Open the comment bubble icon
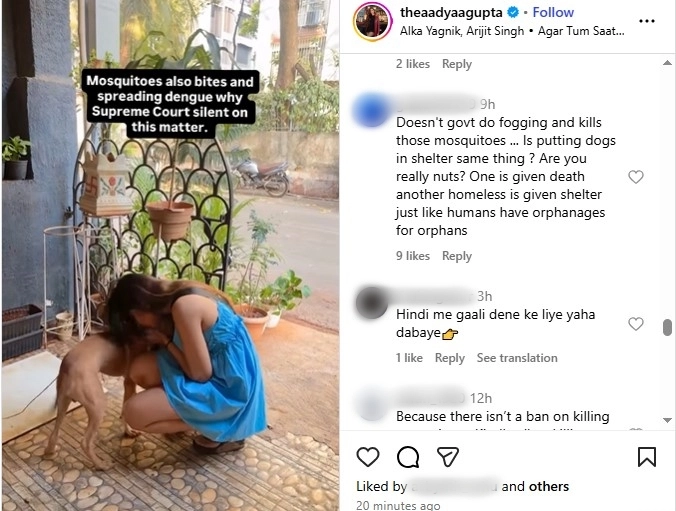The width and height of the screenshot is (676, 511). pyautogui.click(x=408, y=457)
